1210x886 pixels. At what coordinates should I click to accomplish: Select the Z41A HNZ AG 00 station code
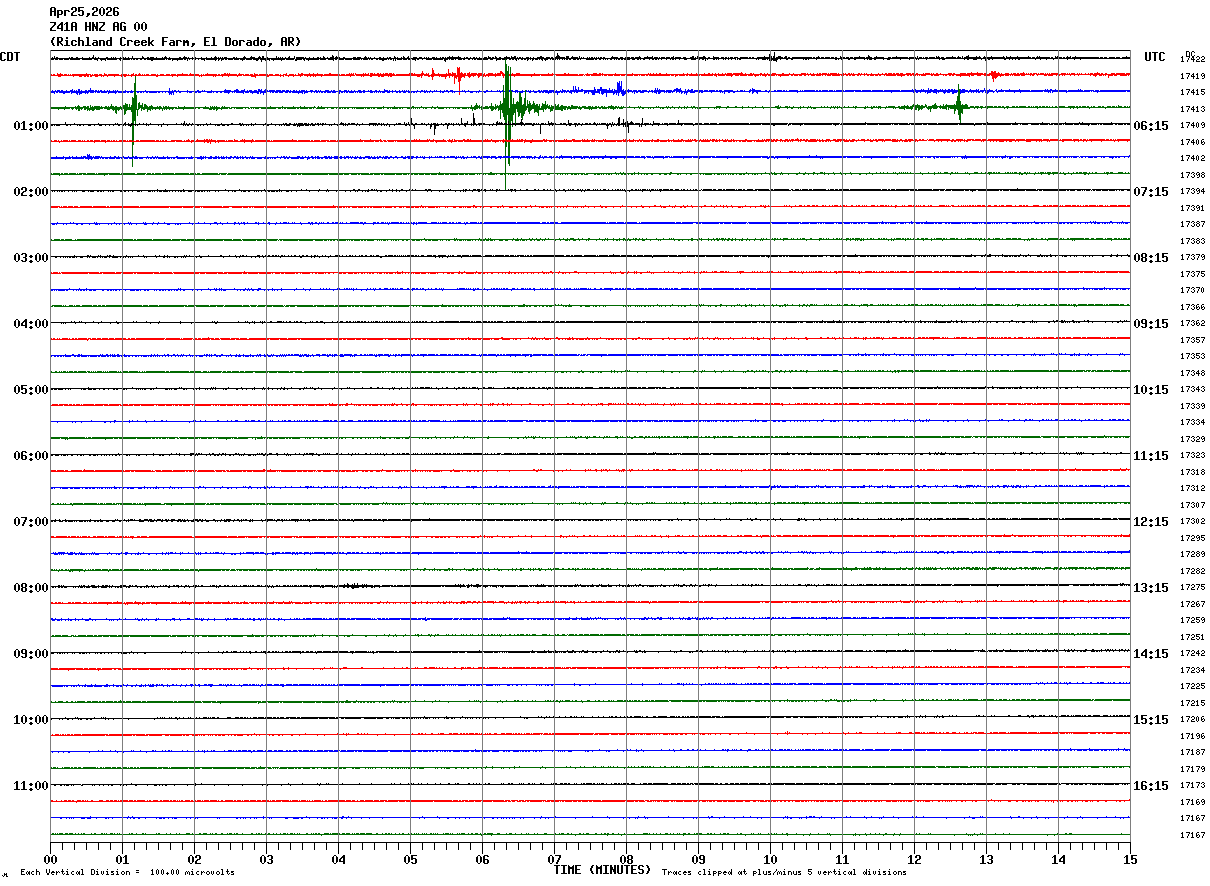pyautogui.click(x=98, y=27)
